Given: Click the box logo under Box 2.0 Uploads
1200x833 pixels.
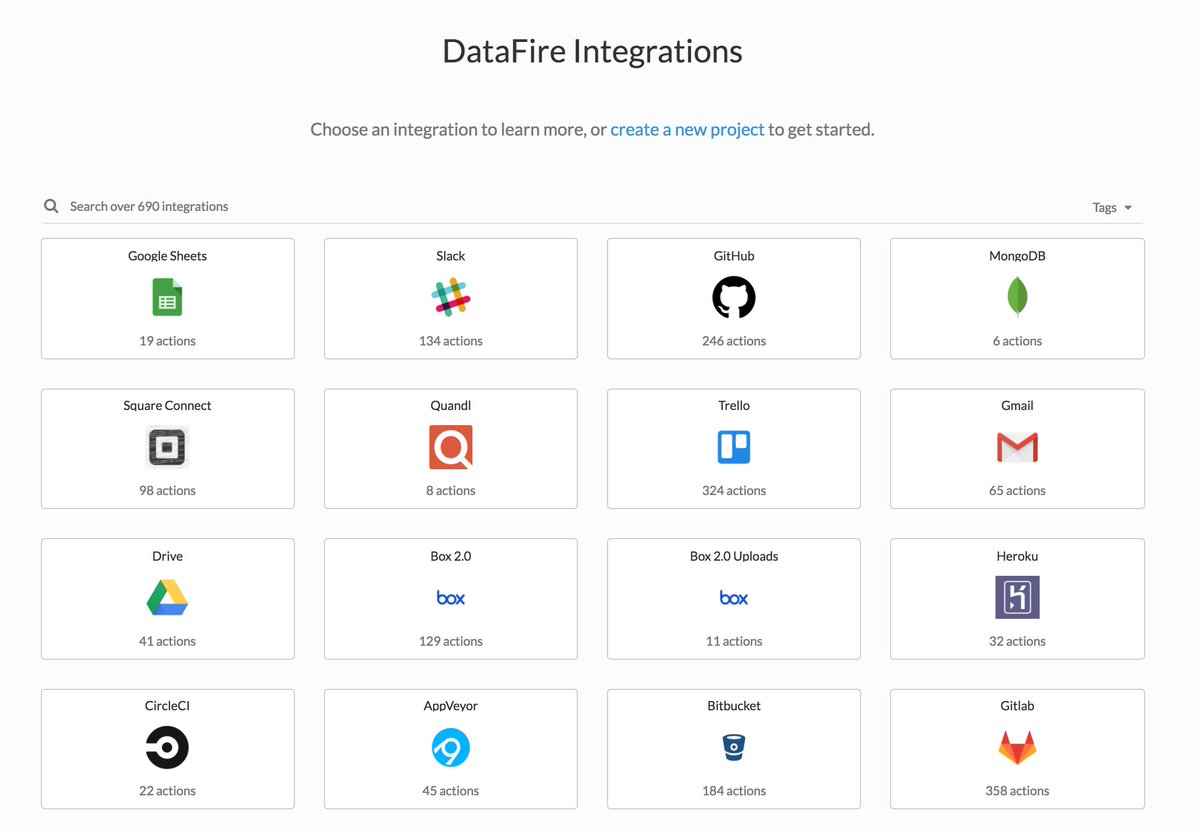Looking at the screenshot, I should pos(734,598).
